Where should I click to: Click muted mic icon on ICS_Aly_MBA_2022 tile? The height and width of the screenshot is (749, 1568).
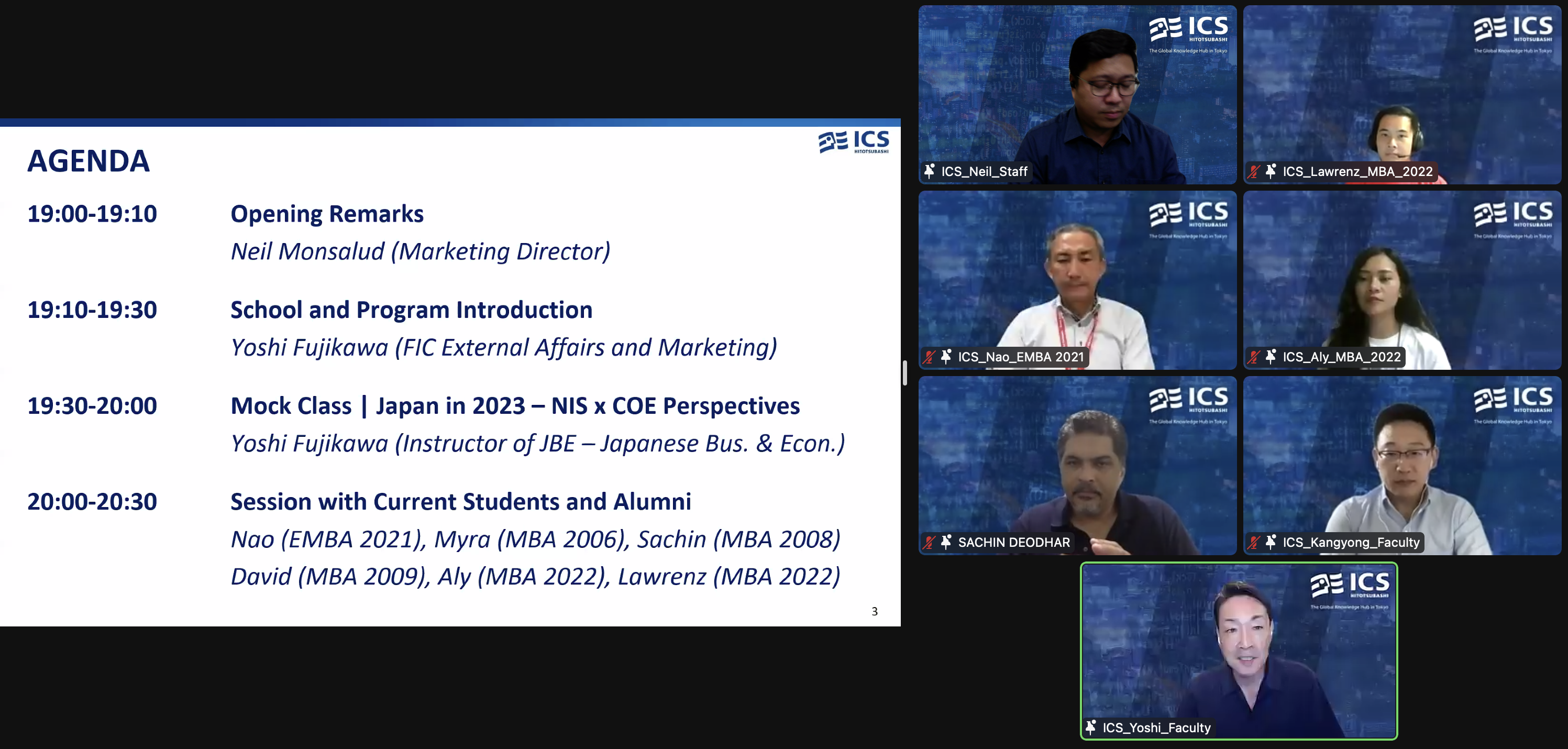click(1253, 357)
